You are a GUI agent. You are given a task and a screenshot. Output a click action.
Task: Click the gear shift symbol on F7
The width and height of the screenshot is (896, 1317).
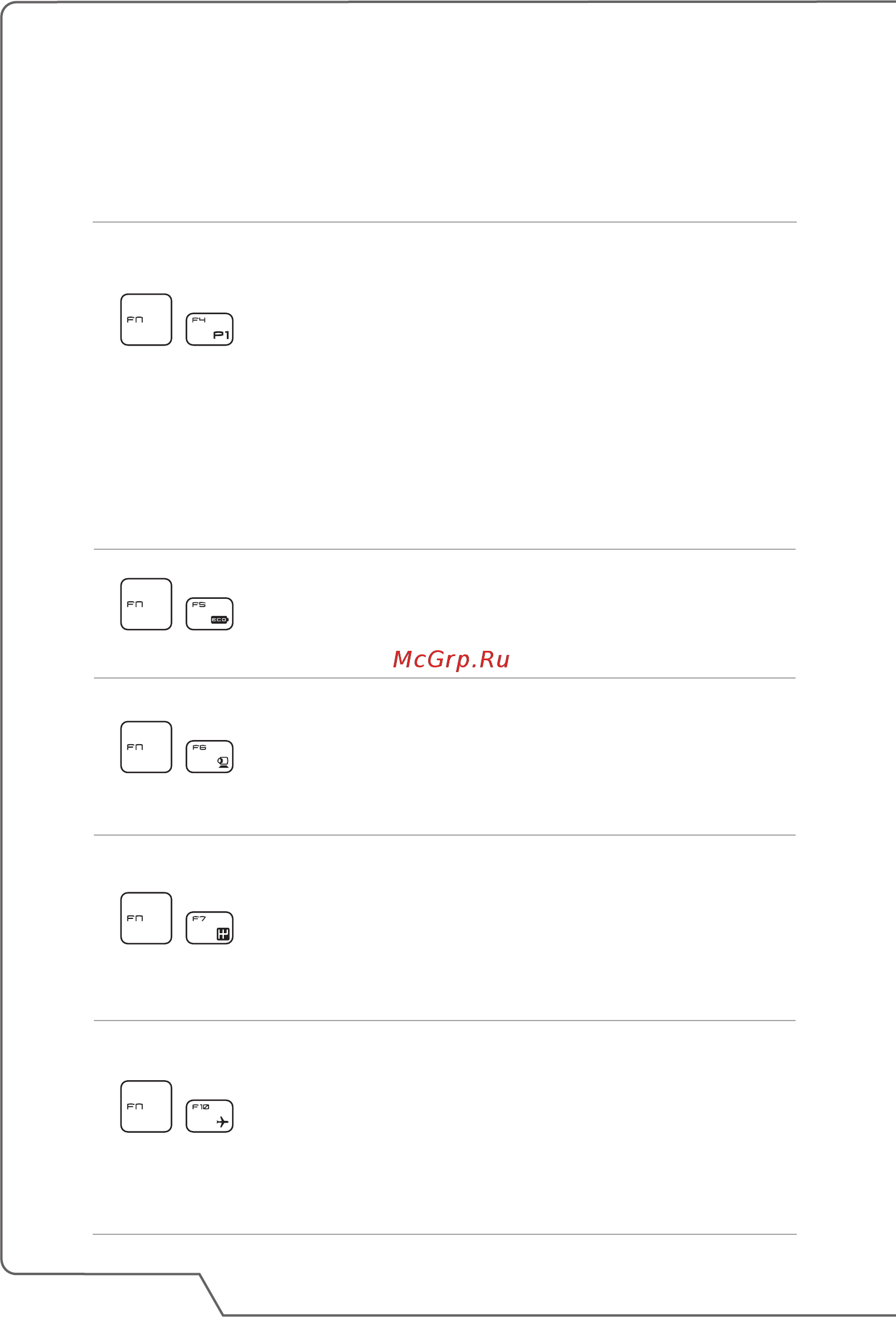pyautogui.click(x=223, y=934)
